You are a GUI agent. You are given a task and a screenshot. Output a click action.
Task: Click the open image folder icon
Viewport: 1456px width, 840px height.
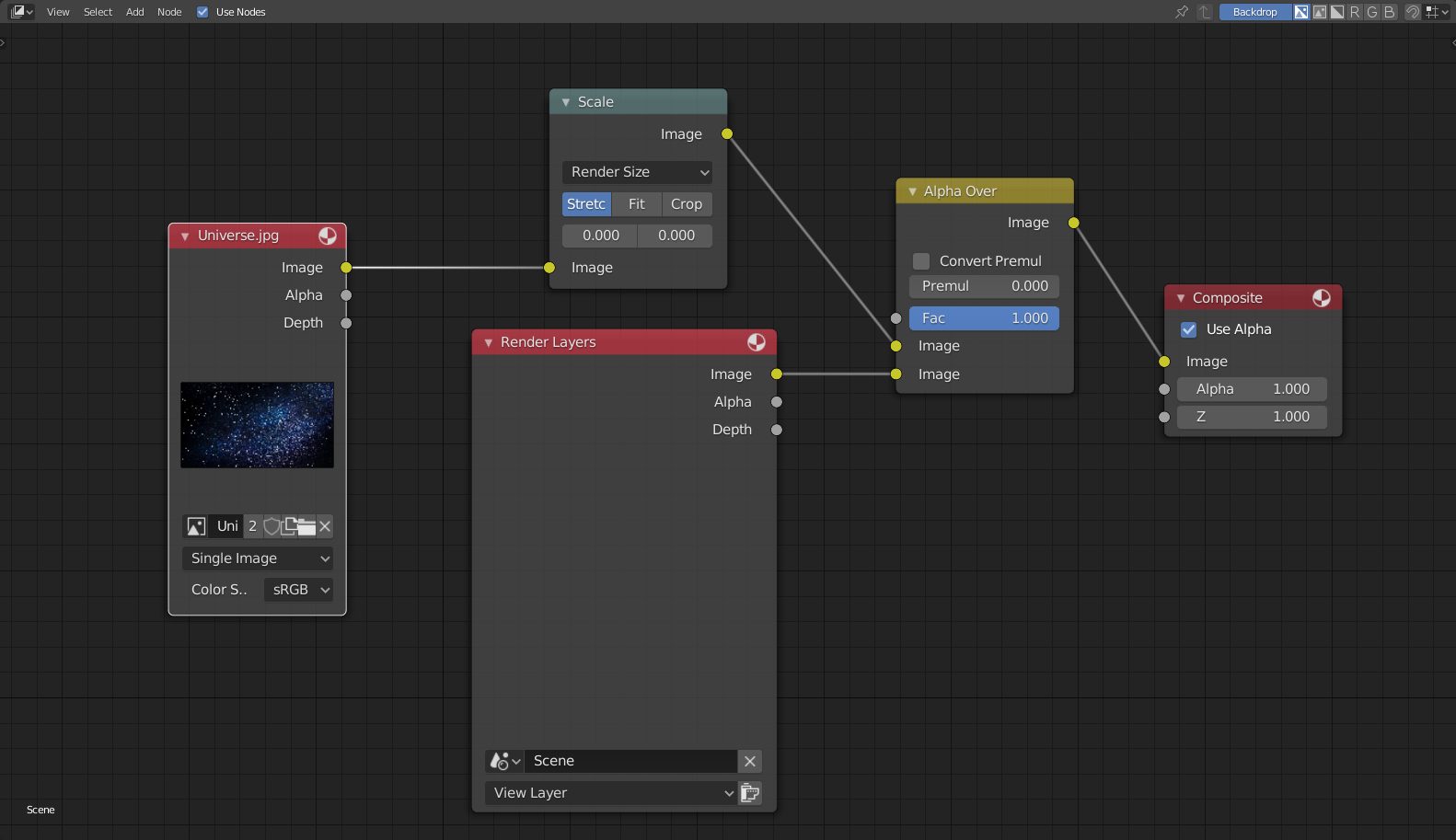click(306, 526)
